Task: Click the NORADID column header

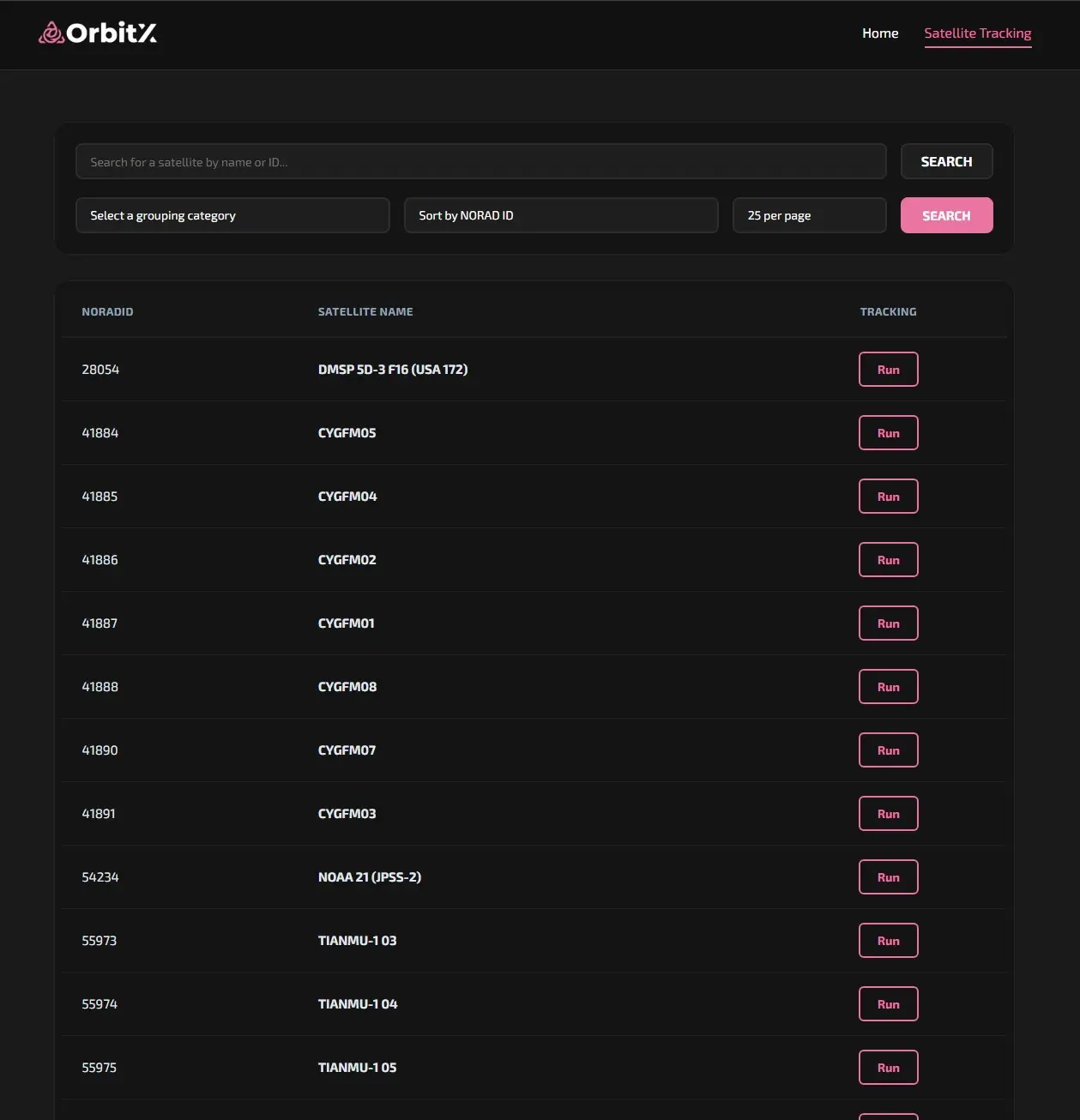Action: [x=107, y=312]
